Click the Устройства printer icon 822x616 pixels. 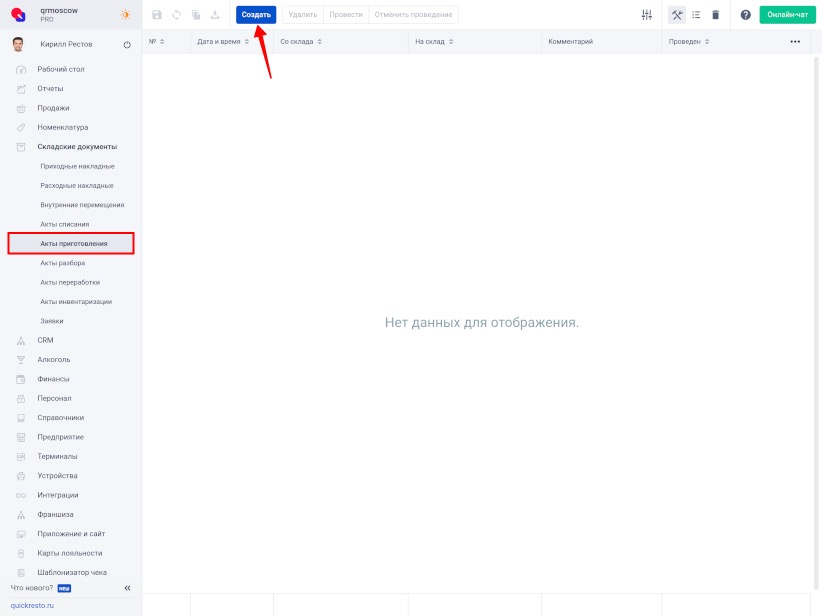point(21,476)
